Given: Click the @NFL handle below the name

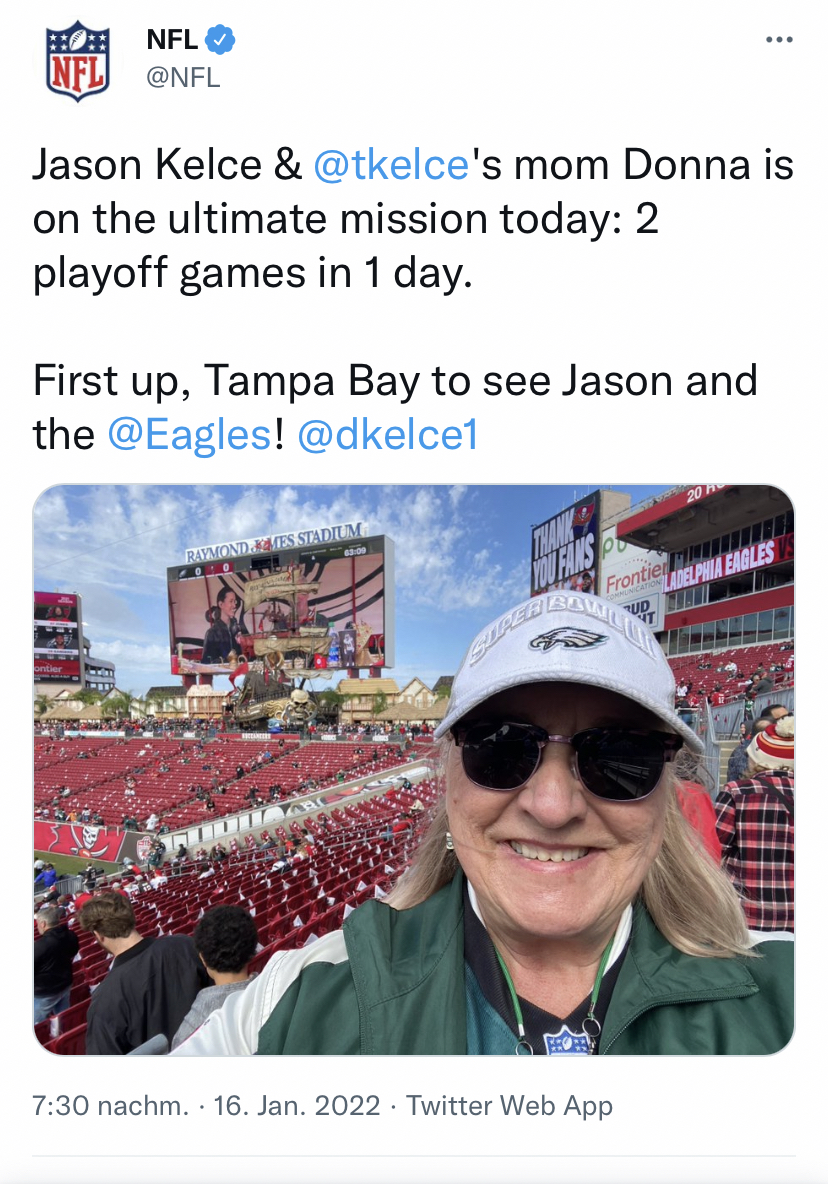Looking at the screenshot, I should pos(183,77).
